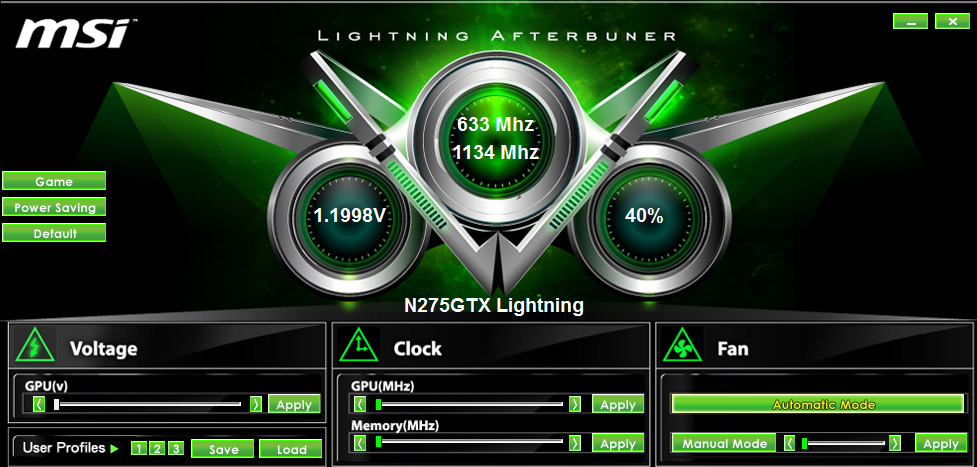Click the Clock triangle icon
The height and width of the screenshot is (467, 977).
[x=359, y=345]
